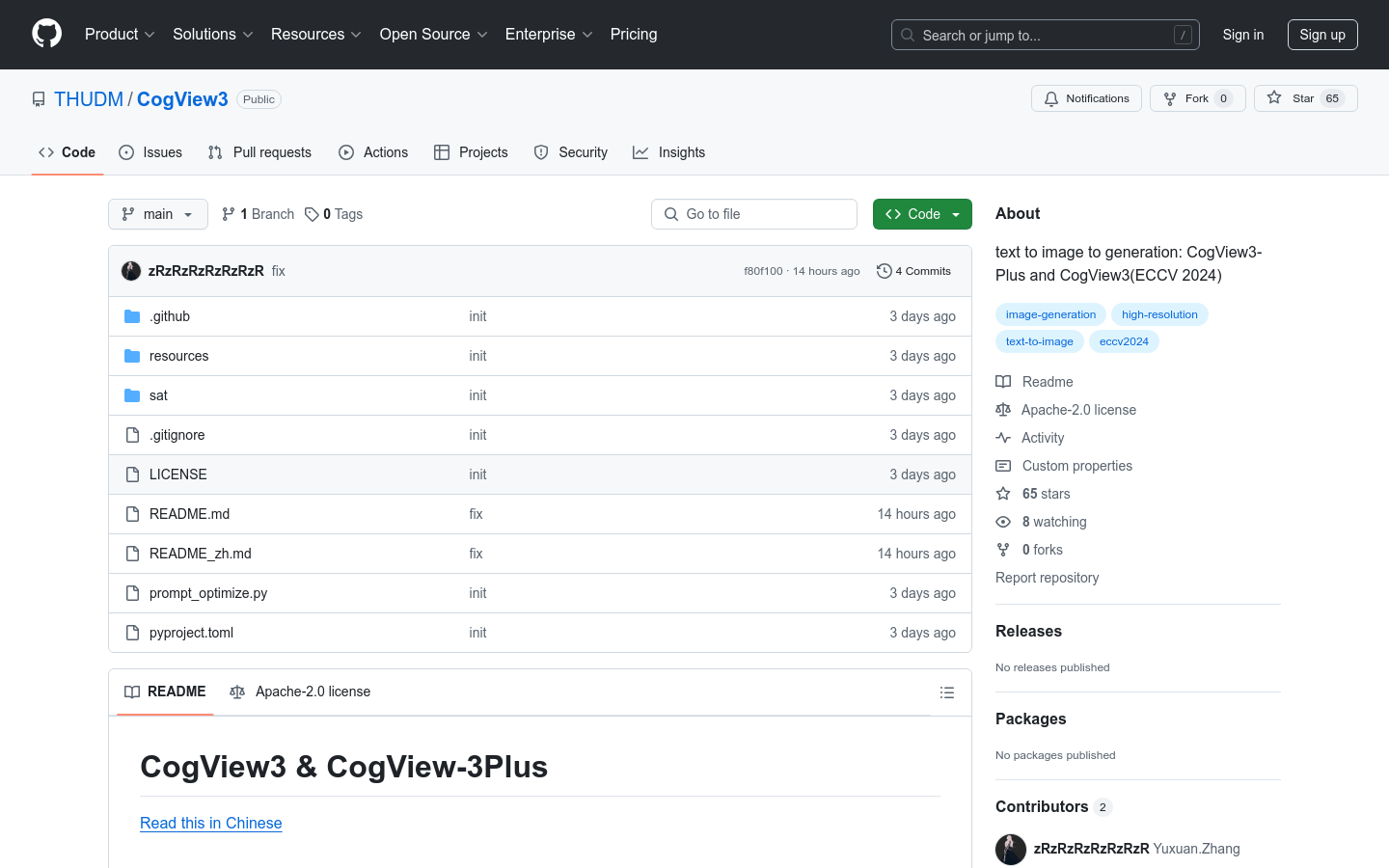
Task: Click the Readme book icon in About
Action: 1003,382
